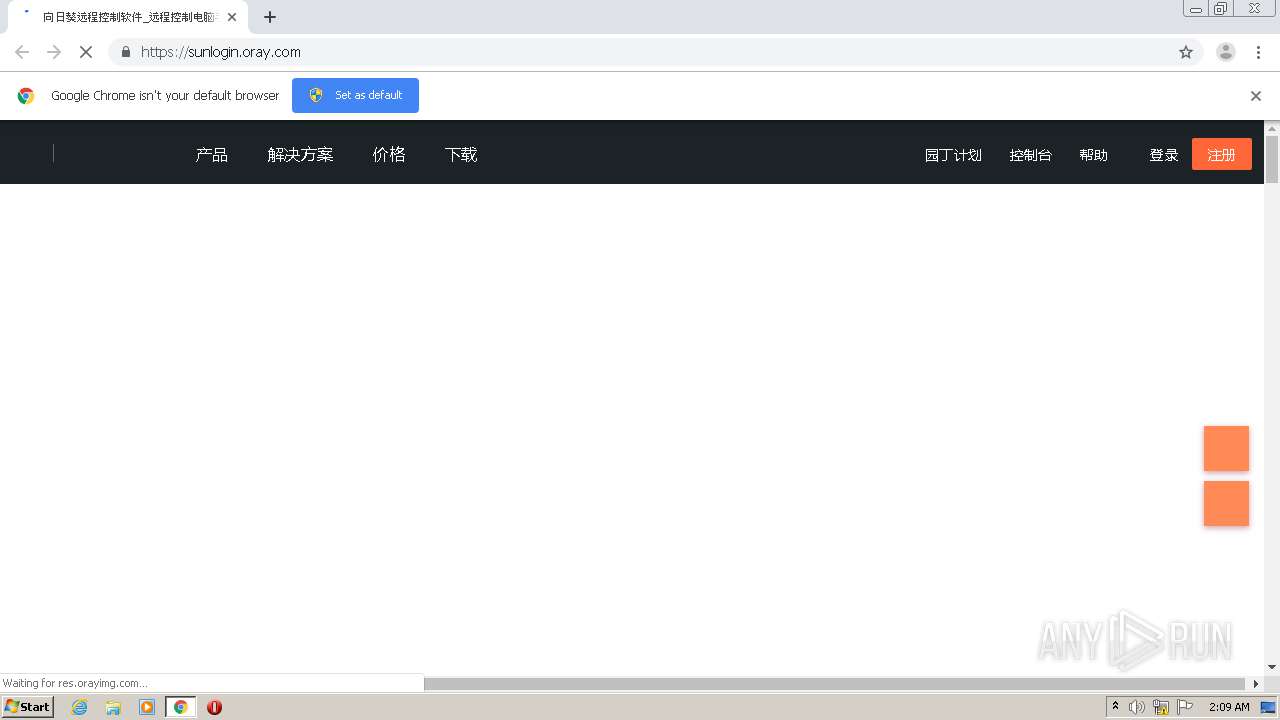Open volume control in tray
The image size is (1280, 720).
point(1137,707)
